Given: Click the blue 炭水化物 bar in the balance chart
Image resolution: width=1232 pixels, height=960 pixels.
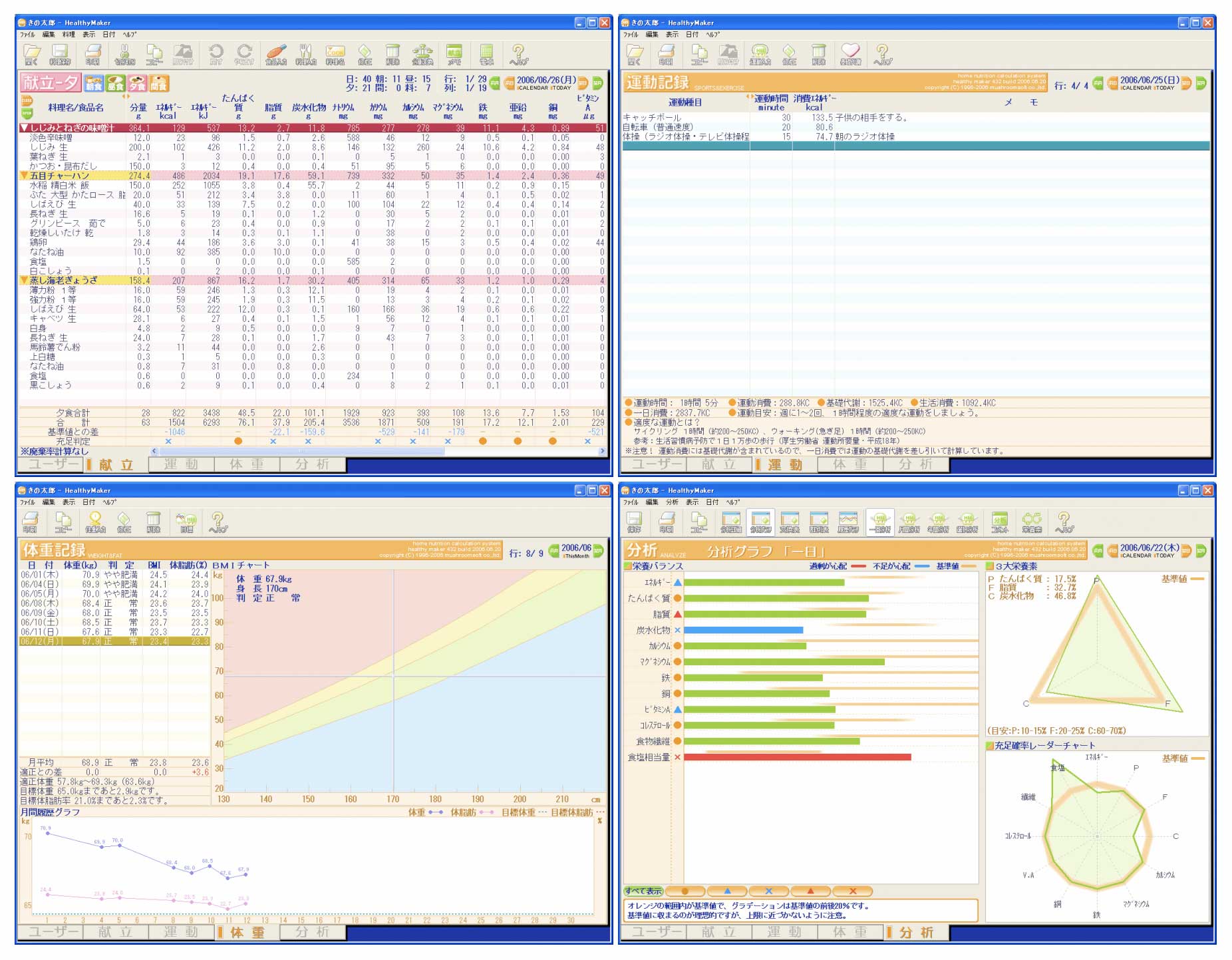Looking at the screenshot, I should click(x=744, y=630).
